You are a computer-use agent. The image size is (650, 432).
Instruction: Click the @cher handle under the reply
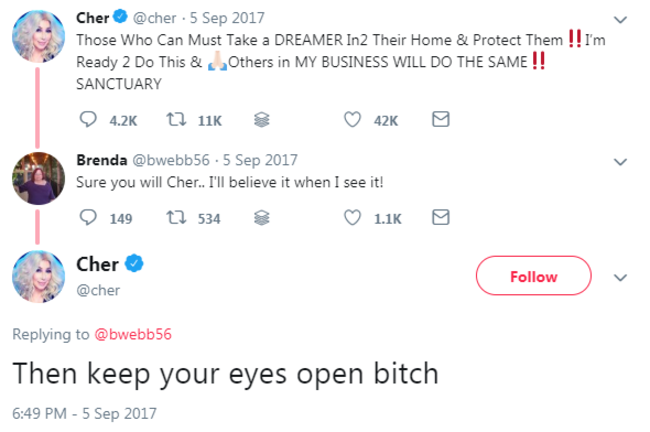(x=97, y=288)
